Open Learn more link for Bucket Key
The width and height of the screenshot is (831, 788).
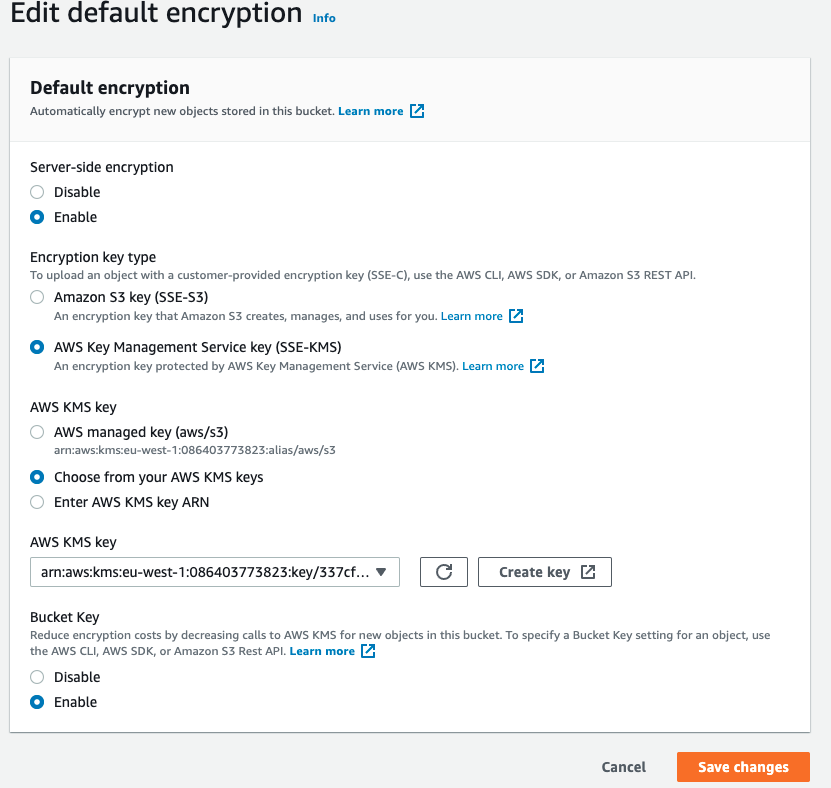(x=322, y=651)
